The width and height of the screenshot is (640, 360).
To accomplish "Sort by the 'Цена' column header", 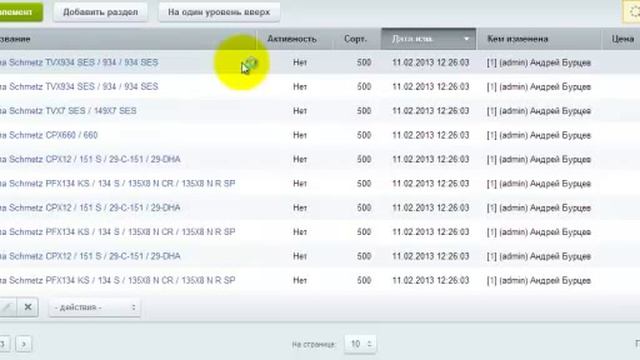I will (622, 39).
